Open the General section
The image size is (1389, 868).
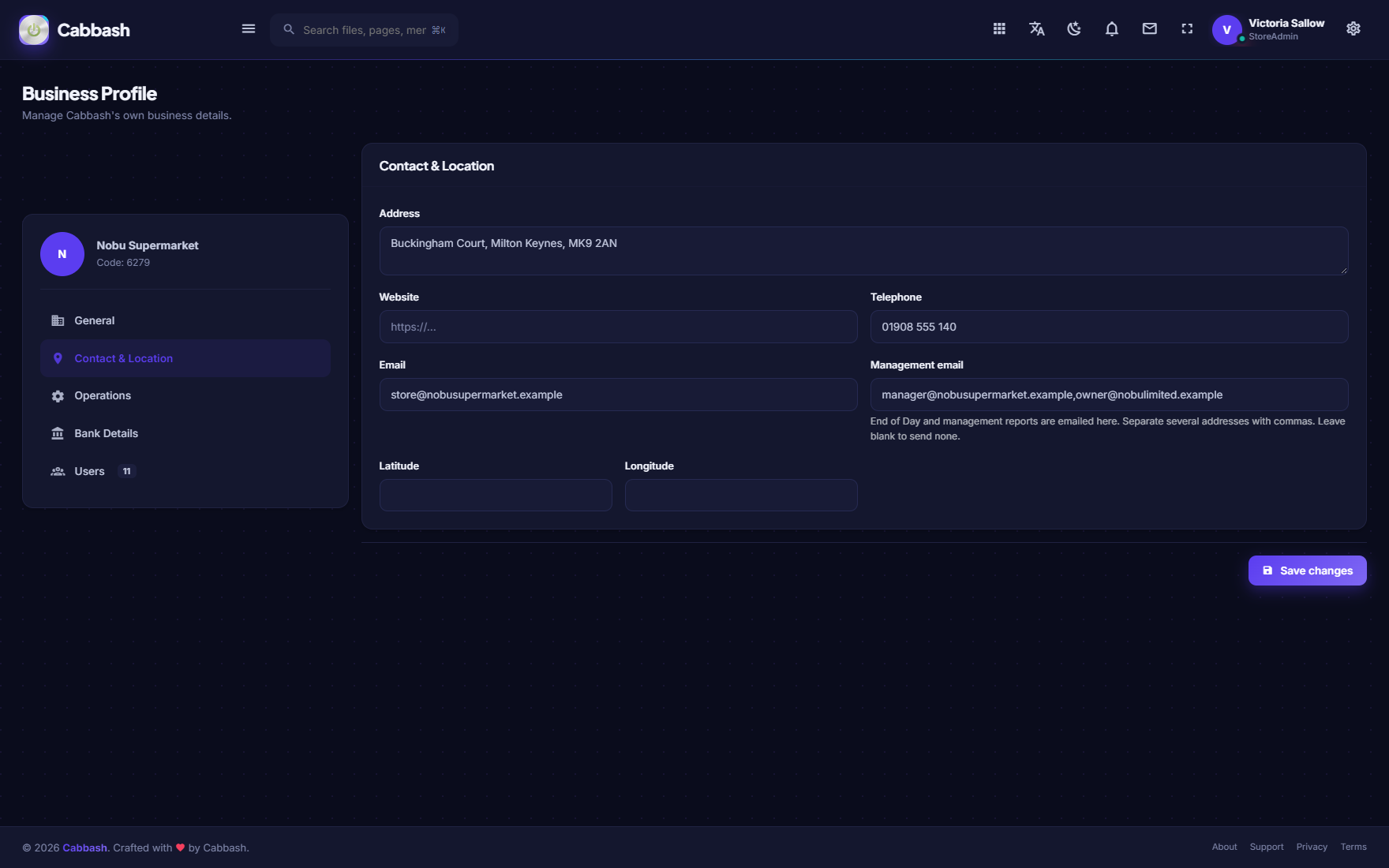pos(185,320)
